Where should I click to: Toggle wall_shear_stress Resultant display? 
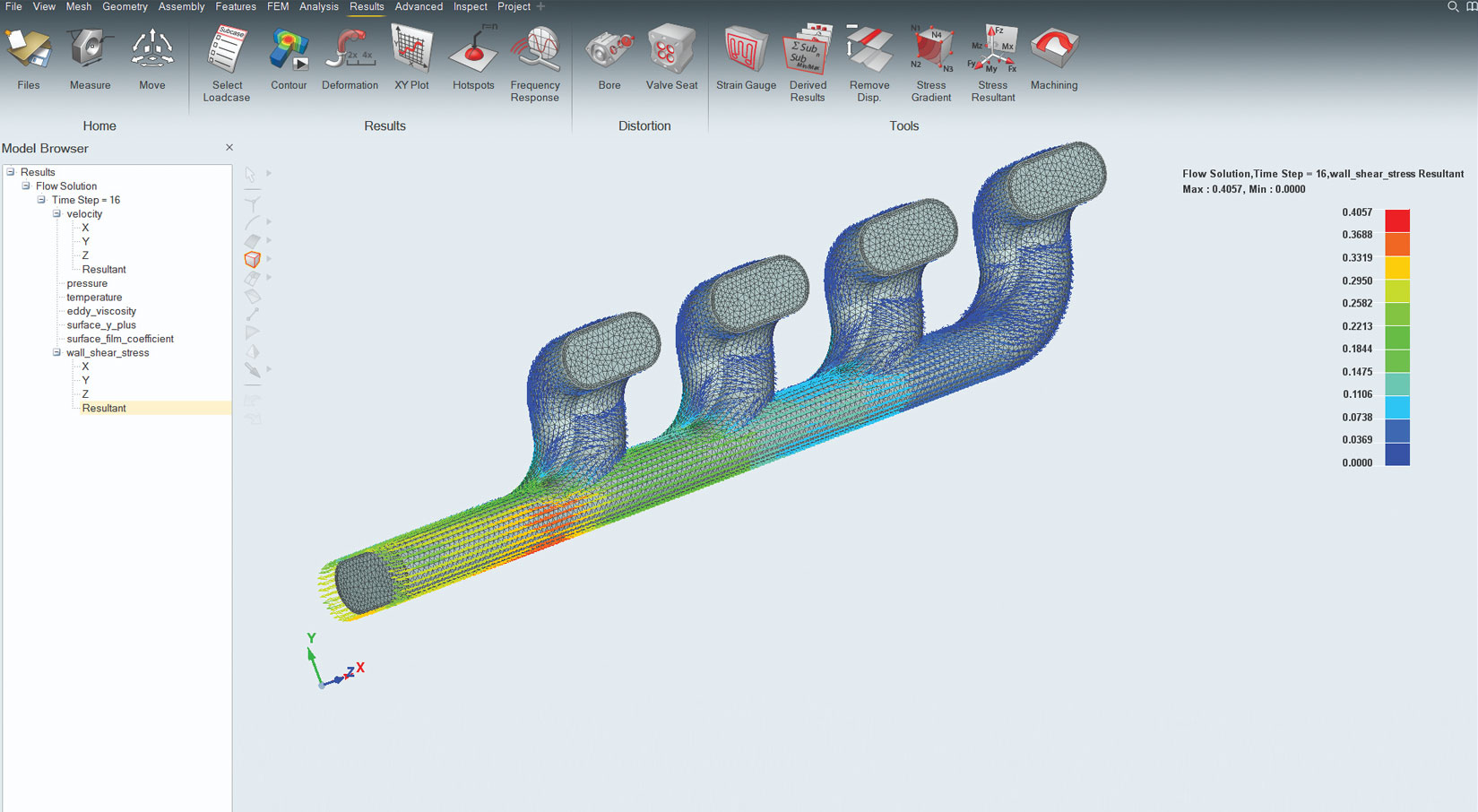point(103,408)
